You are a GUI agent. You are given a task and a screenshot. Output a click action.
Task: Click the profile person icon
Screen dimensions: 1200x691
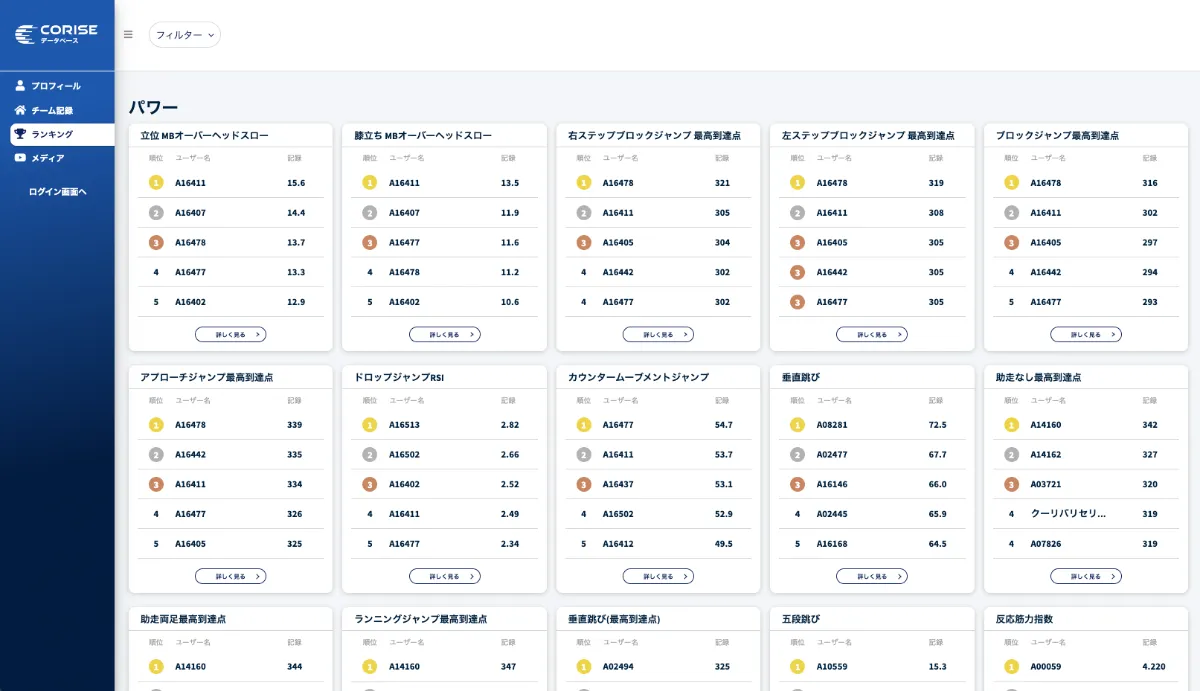(20, 86)
